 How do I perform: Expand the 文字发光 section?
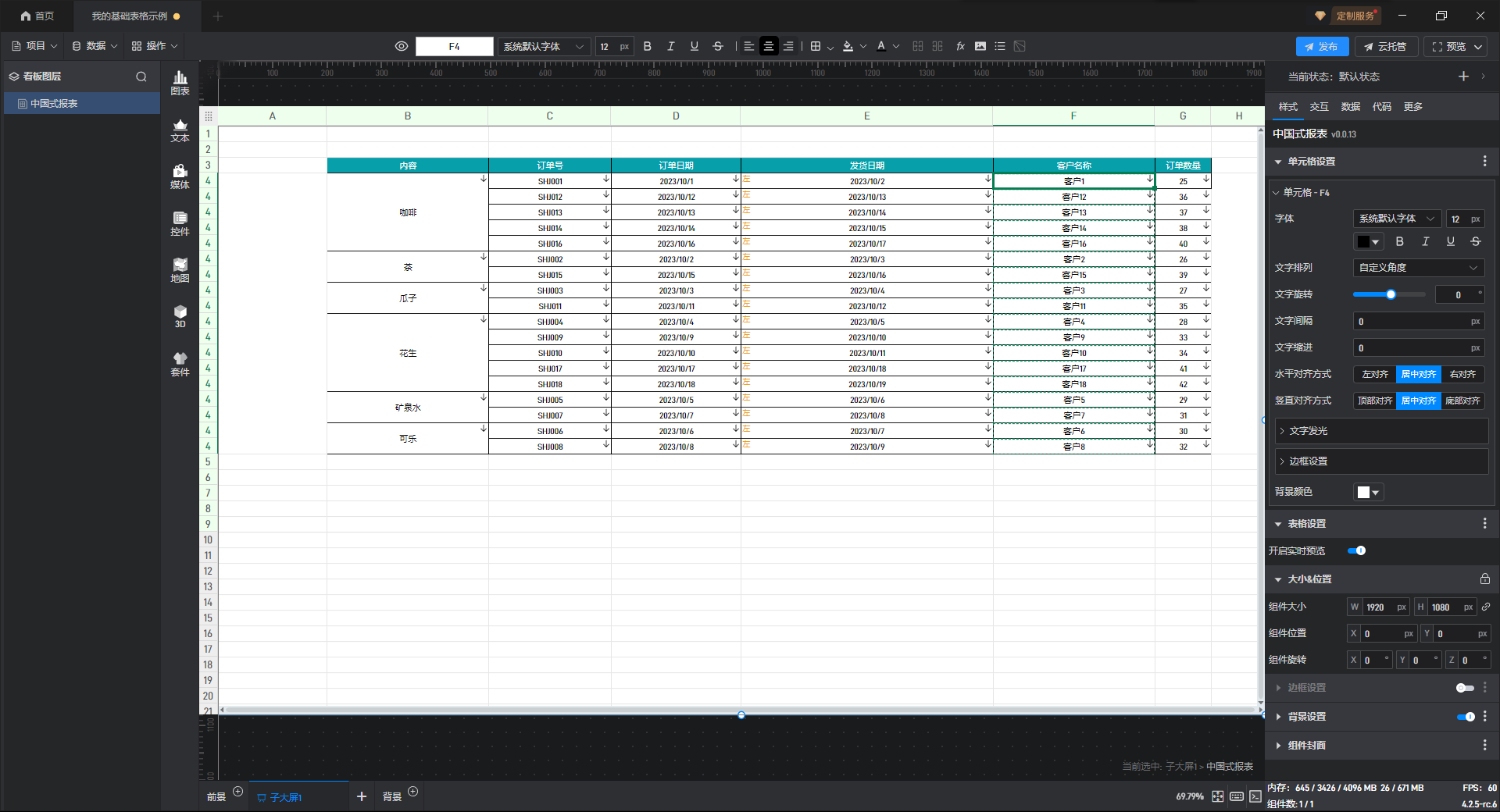click(x=1381, y=431)
